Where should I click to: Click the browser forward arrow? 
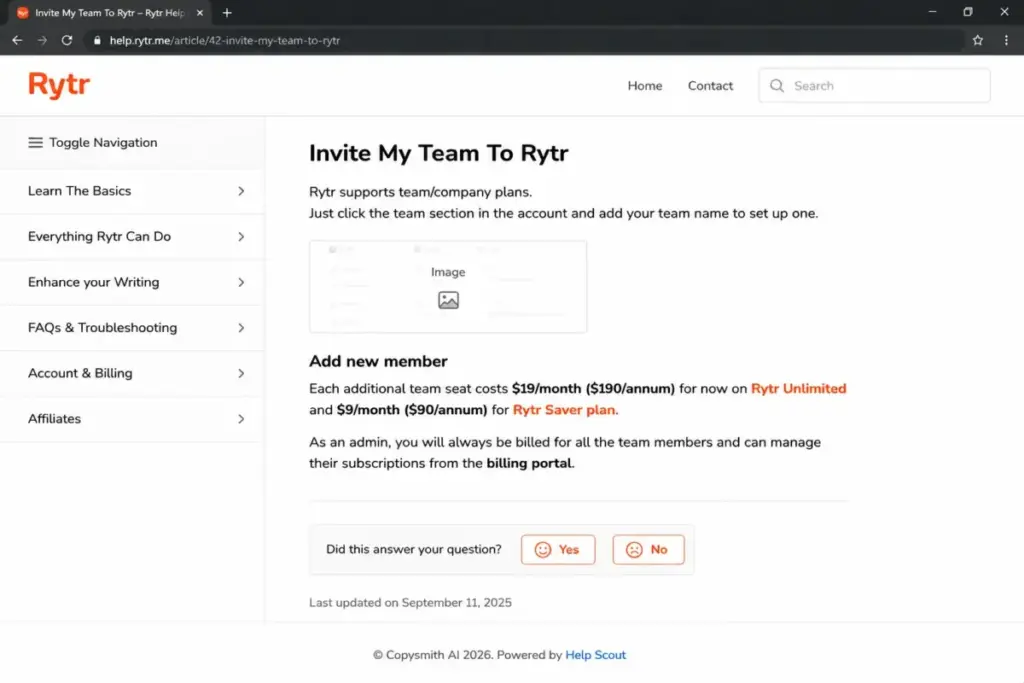(x=42, y=40)
